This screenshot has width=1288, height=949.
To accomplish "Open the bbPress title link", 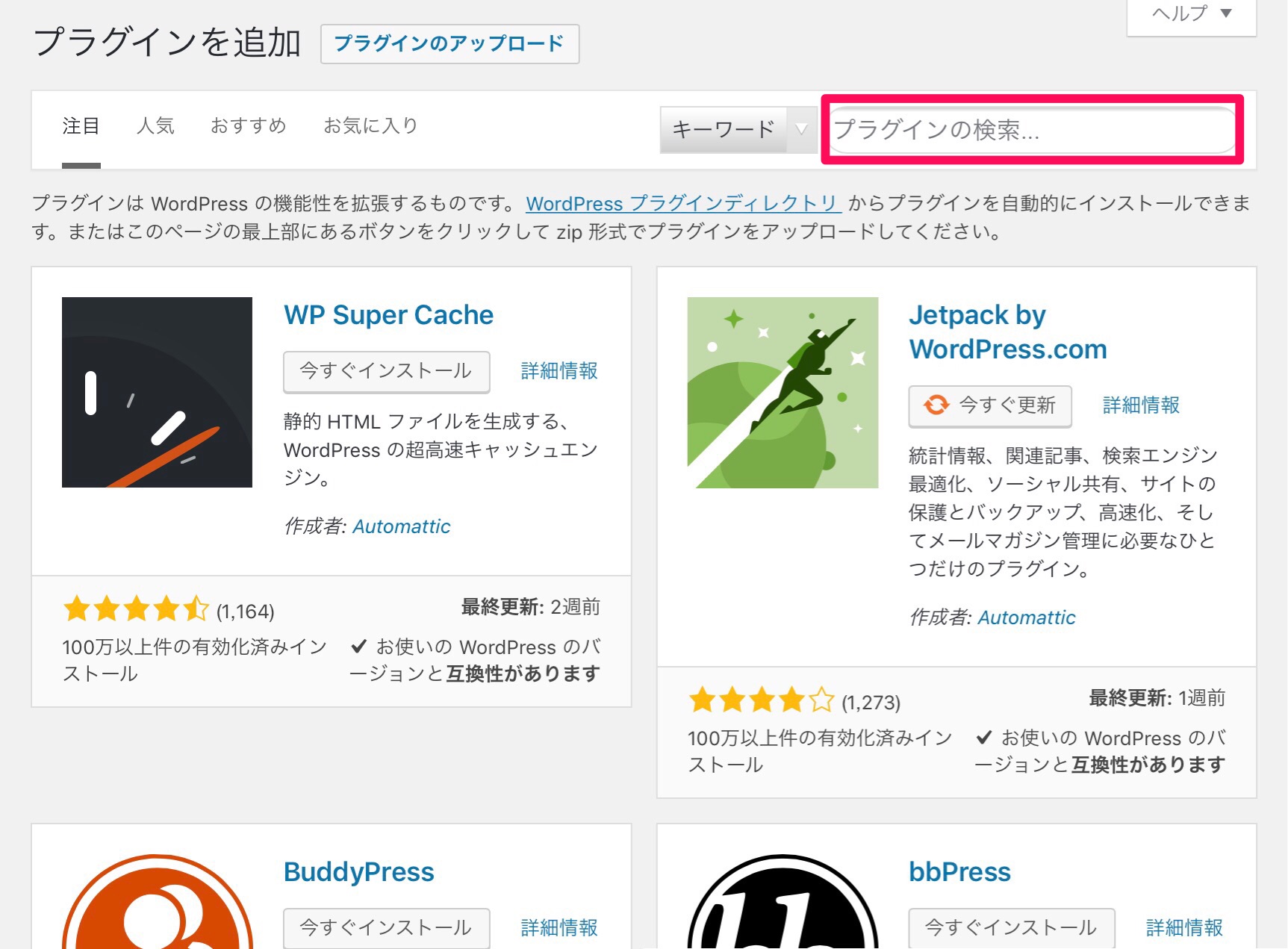I will (959, 872).
